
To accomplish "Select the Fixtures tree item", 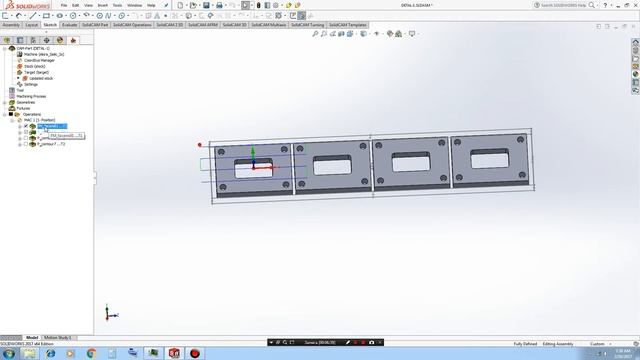I will click(x=23, y=109).
